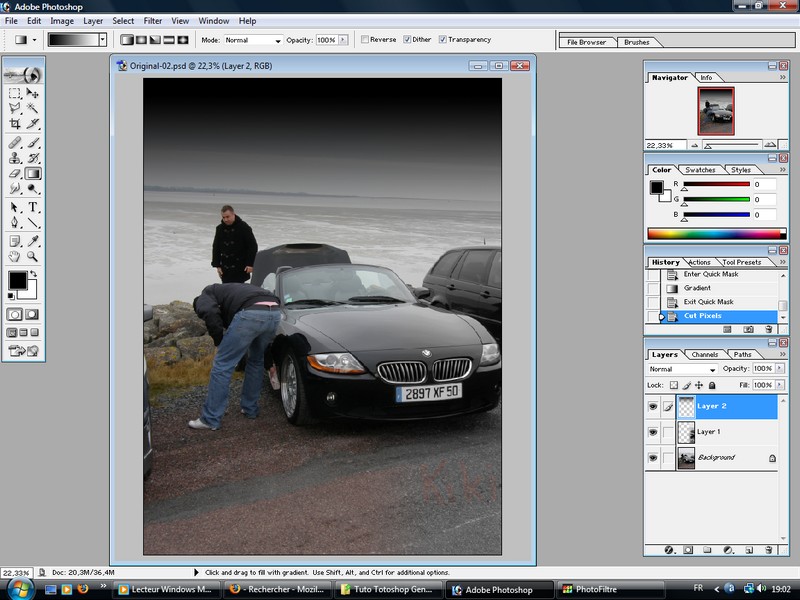
Task: Click the Diamond Gradient style icon
Action: [183, 40]
